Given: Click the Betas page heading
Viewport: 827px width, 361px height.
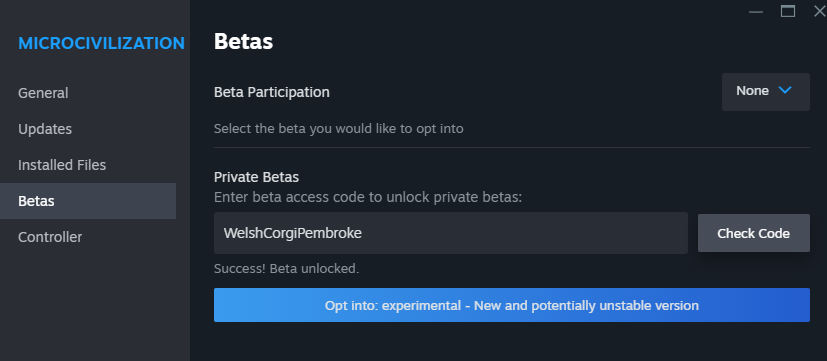Looking at the screenshot, I should (x=243, y=42).
